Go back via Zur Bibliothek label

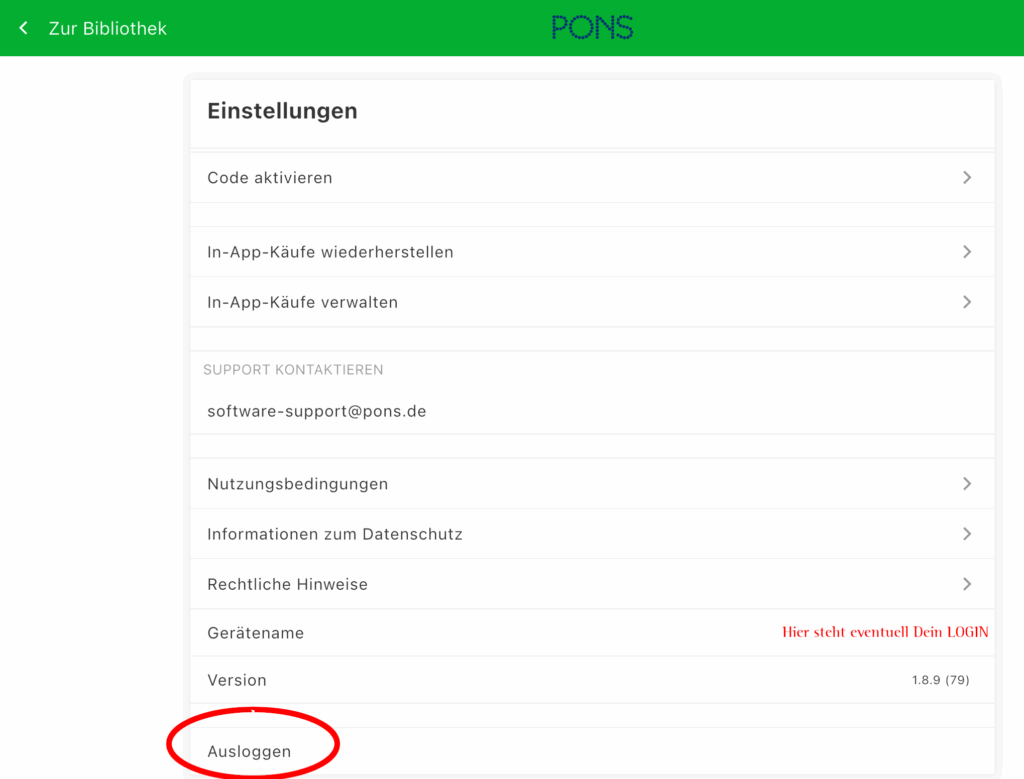click(x=108, y=29)
